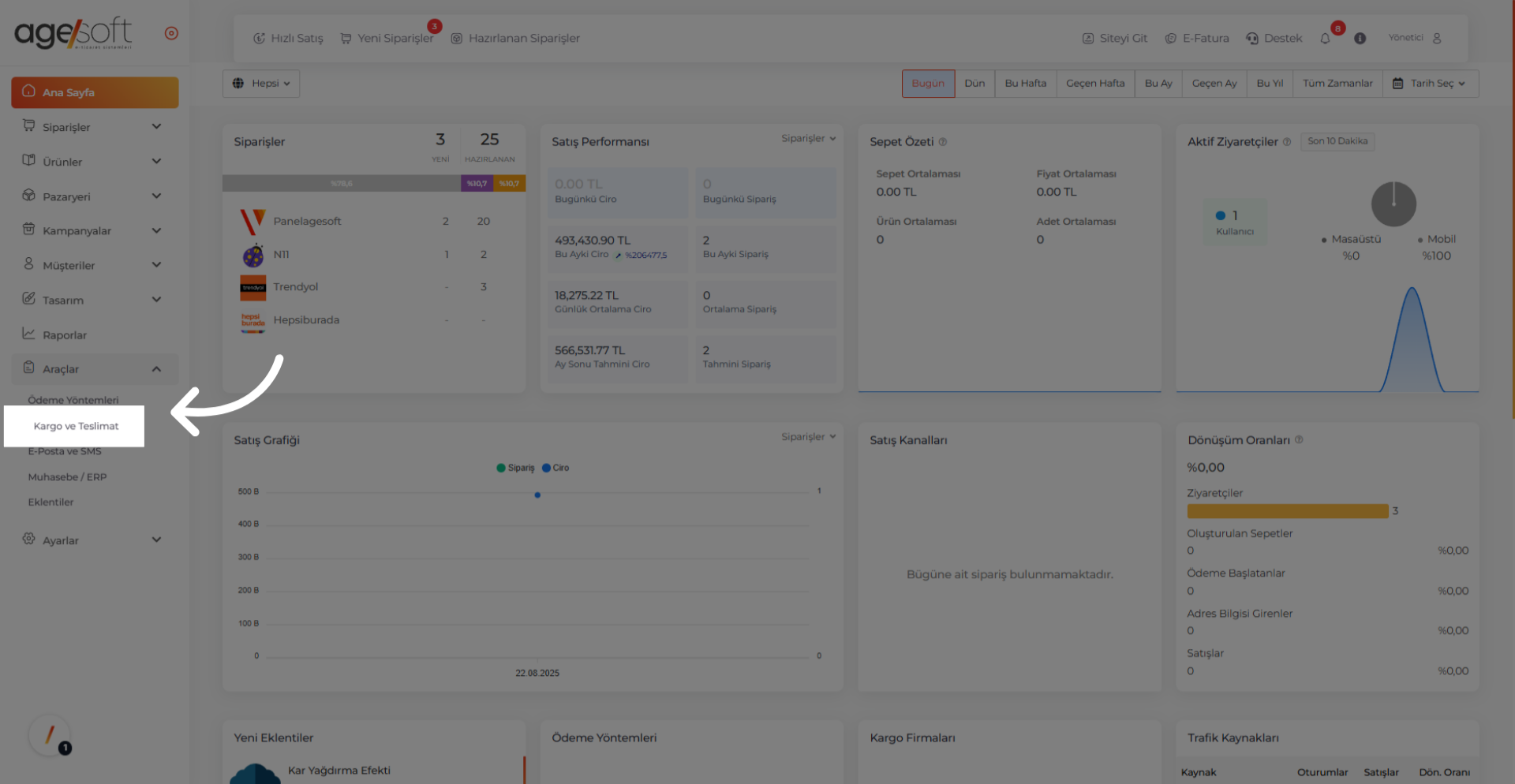Select Bu Yıl date filter
This screenshot has height=784, width=1515.
[x=1270, y=84]
